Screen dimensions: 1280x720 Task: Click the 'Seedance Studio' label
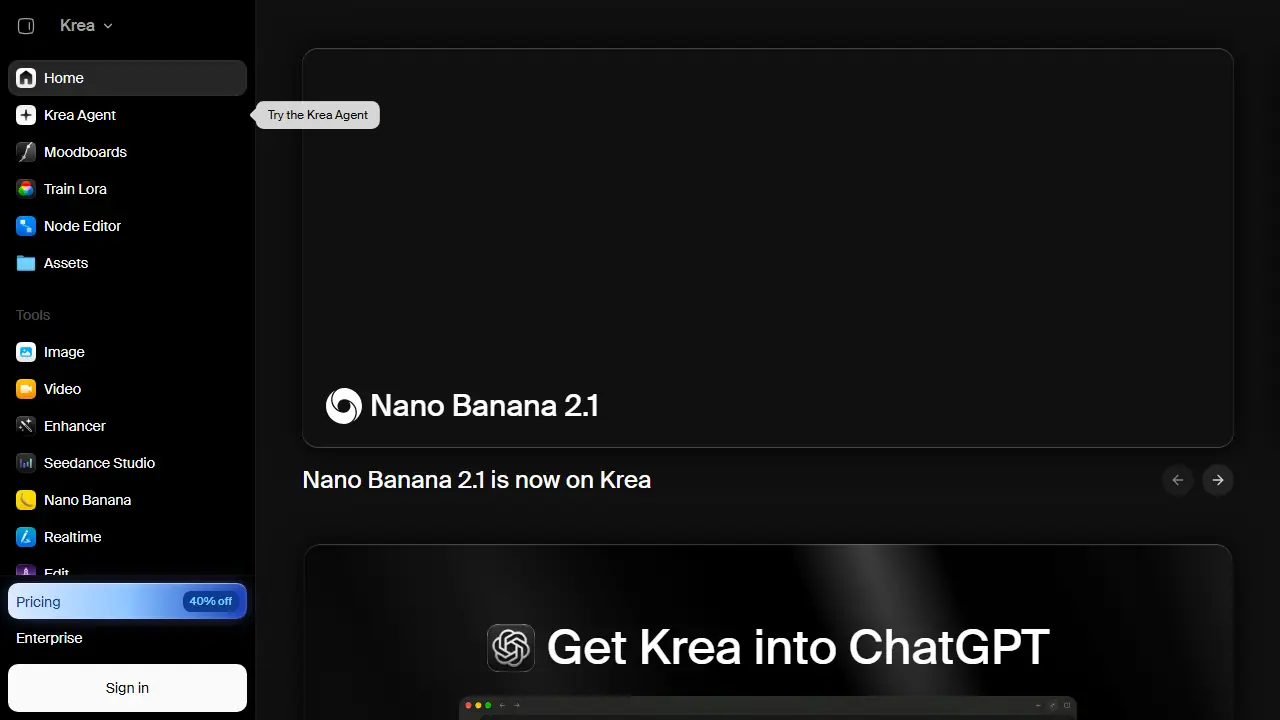coord(99,463)
